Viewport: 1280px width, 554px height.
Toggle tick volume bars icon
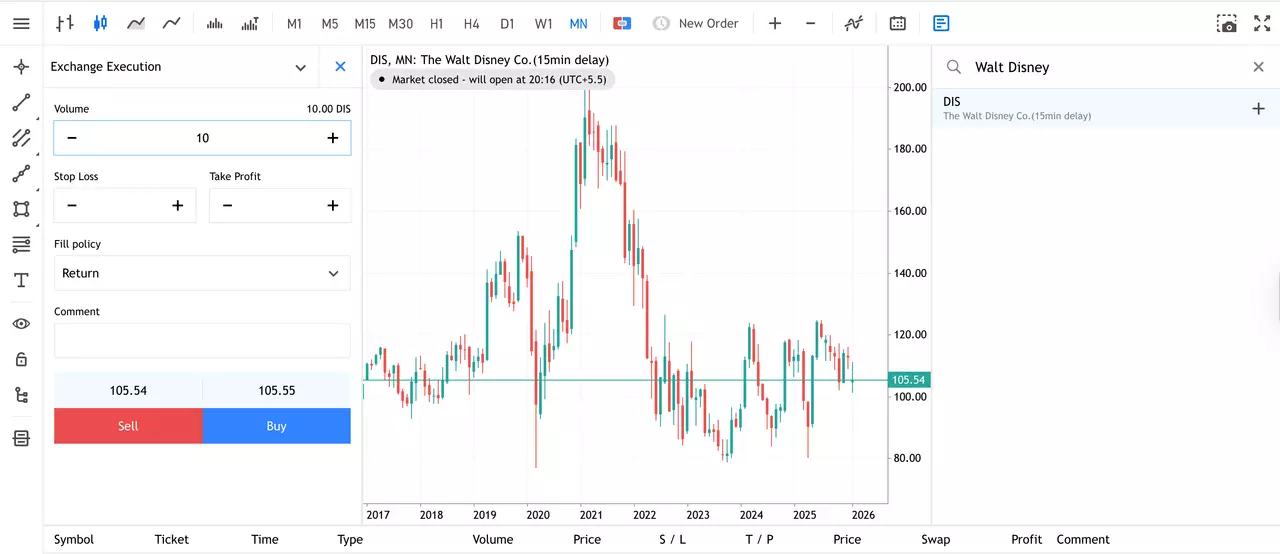click(x=214, y=23)
